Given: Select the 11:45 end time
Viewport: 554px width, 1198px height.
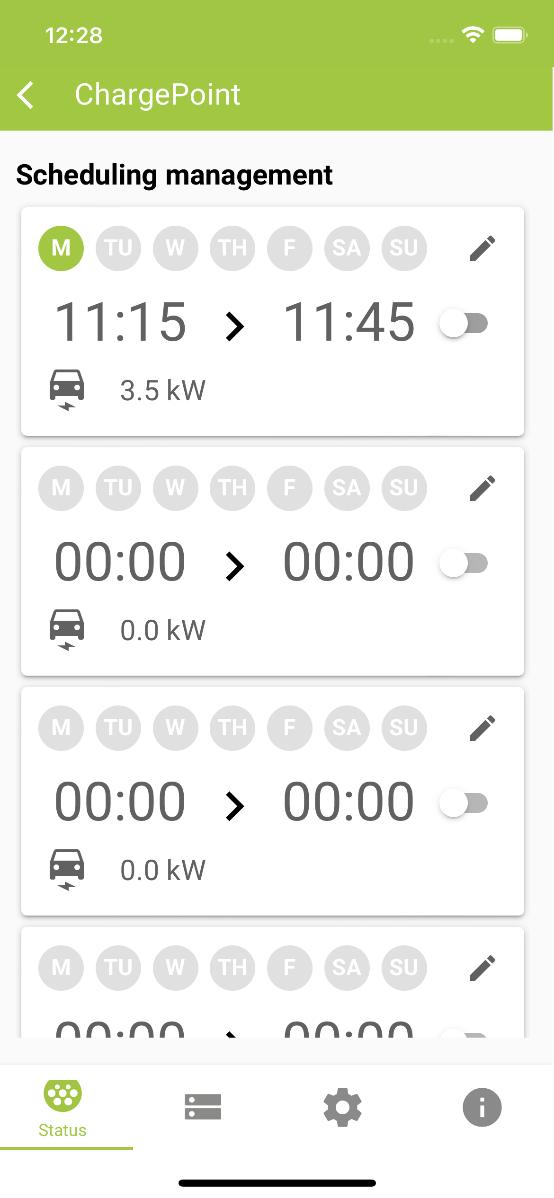Looking at the screenshot, I should [x=349, y=322].
